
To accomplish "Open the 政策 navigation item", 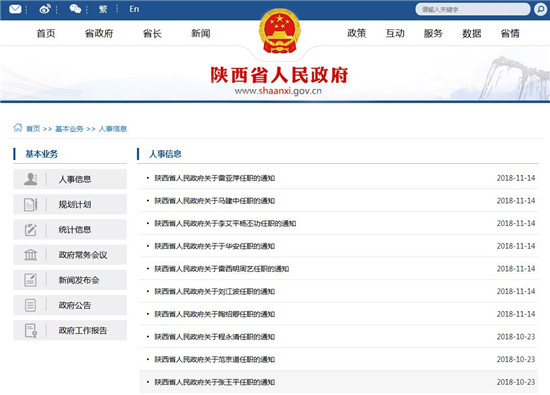I will [356, 34].
